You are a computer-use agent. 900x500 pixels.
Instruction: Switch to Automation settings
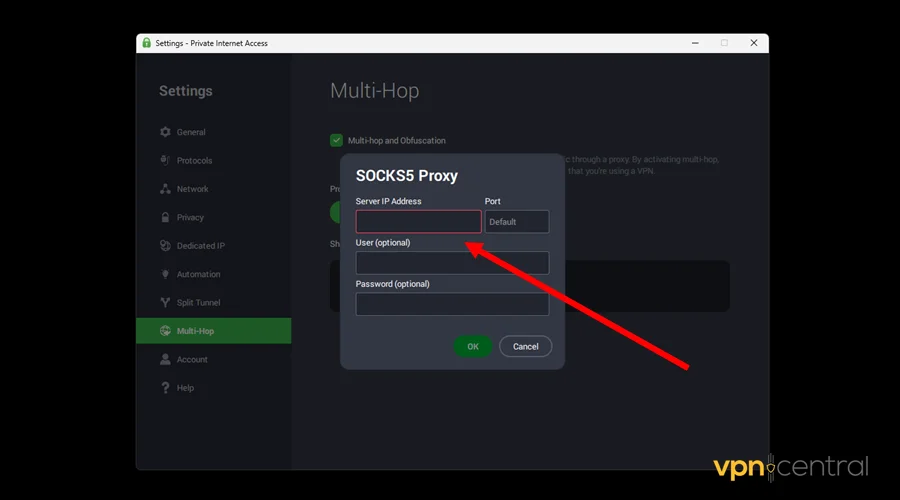(214, 274)
